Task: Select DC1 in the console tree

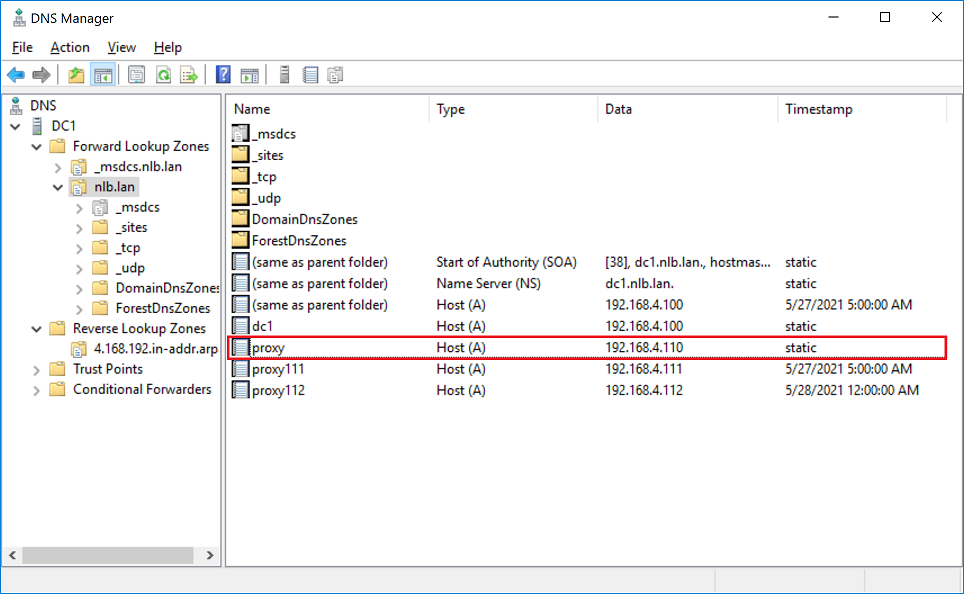Action: pyautogui.click(x=63, y=126)
